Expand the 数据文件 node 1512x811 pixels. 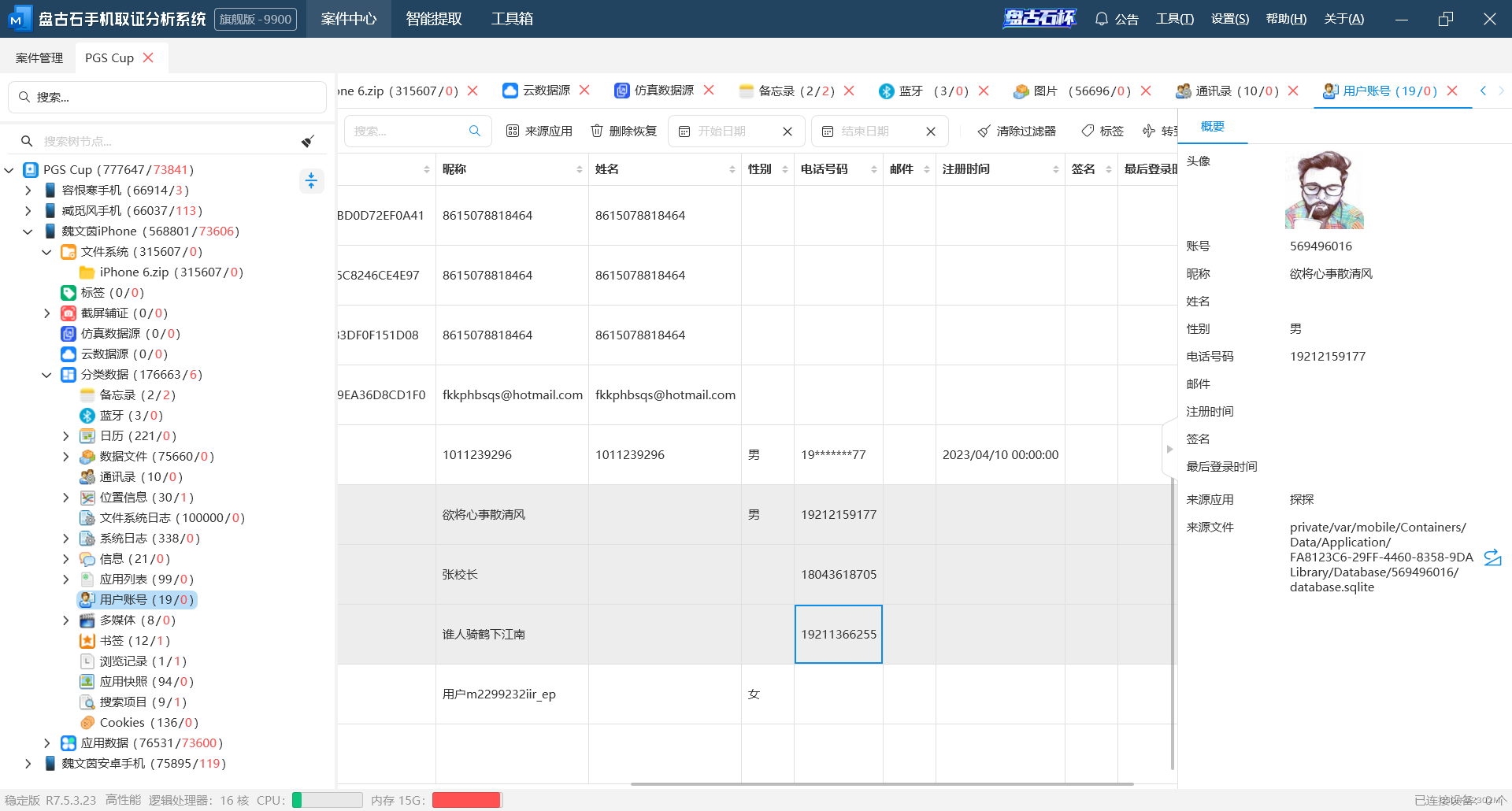coord(66,456)
